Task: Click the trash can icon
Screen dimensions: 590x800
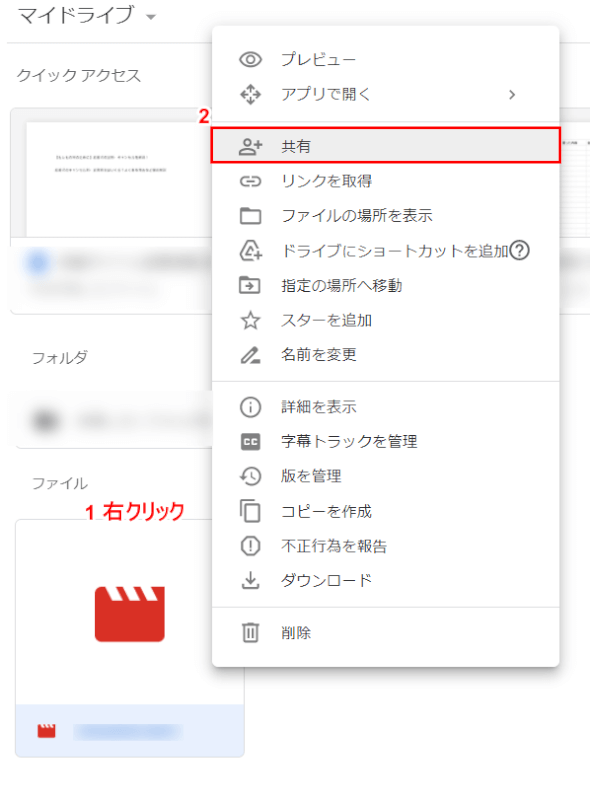Action: [250, 633]
